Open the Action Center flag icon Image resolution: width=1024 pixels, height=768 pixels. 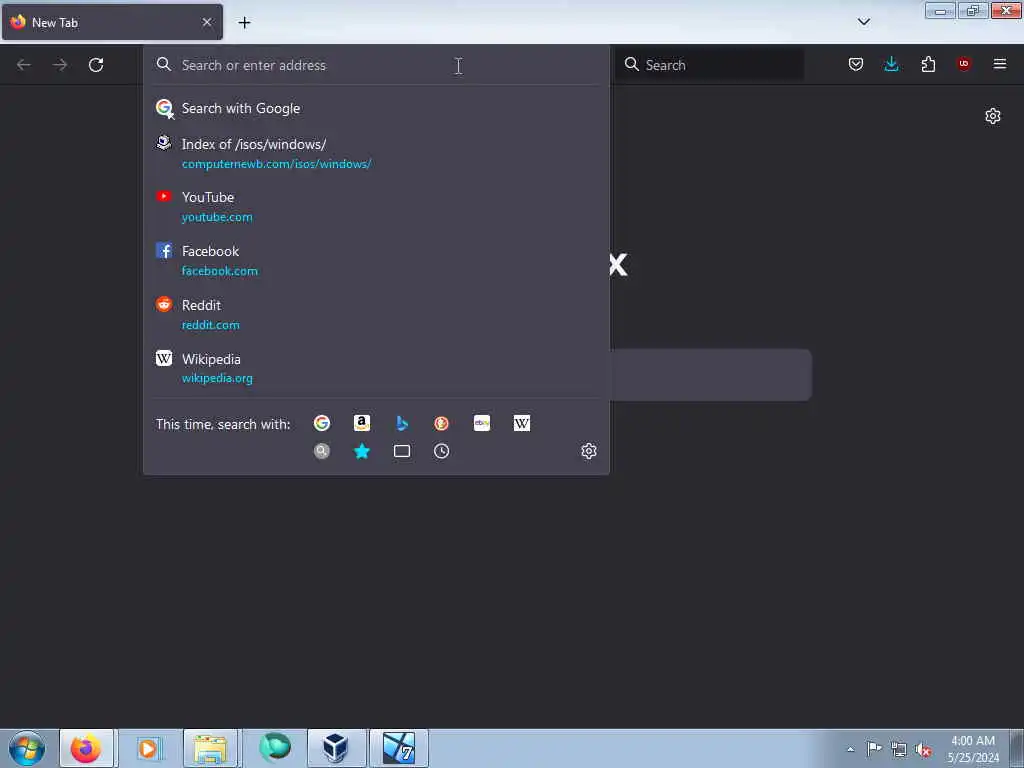click(874, 749)
